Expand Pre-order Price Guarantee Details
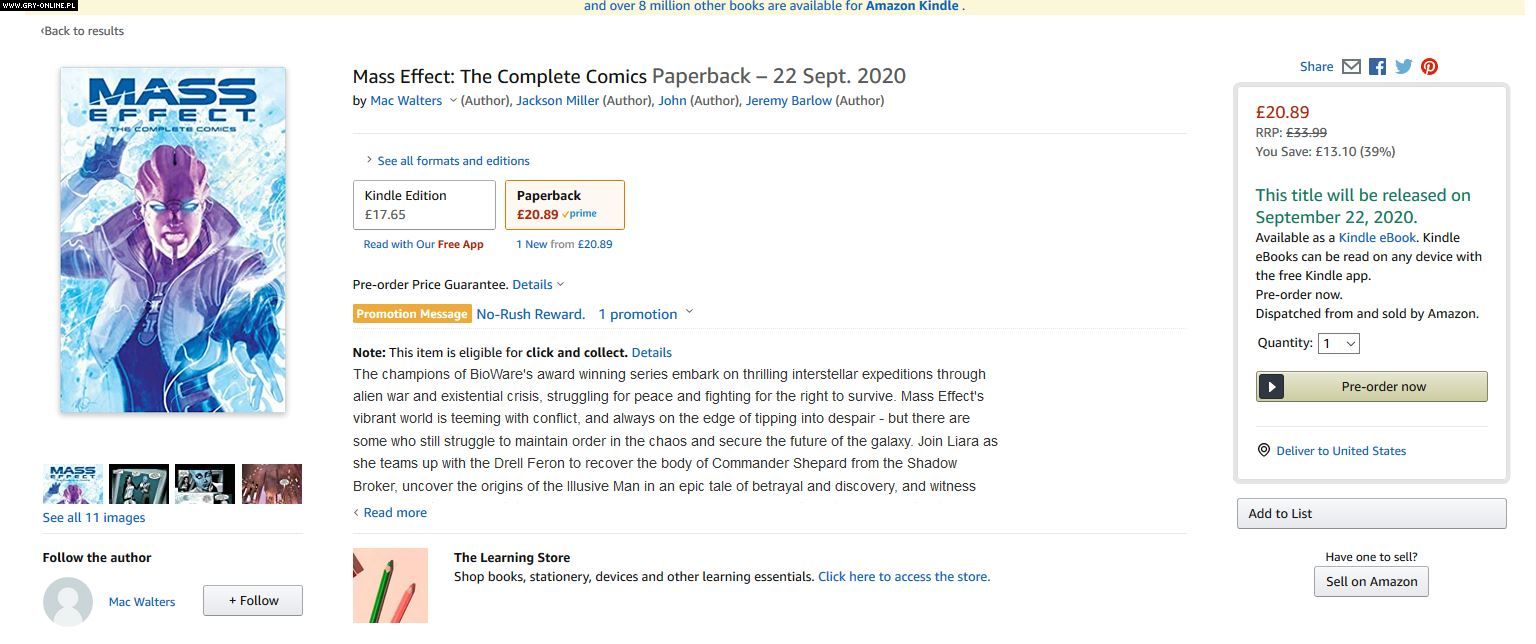 [x=538, y=285]
